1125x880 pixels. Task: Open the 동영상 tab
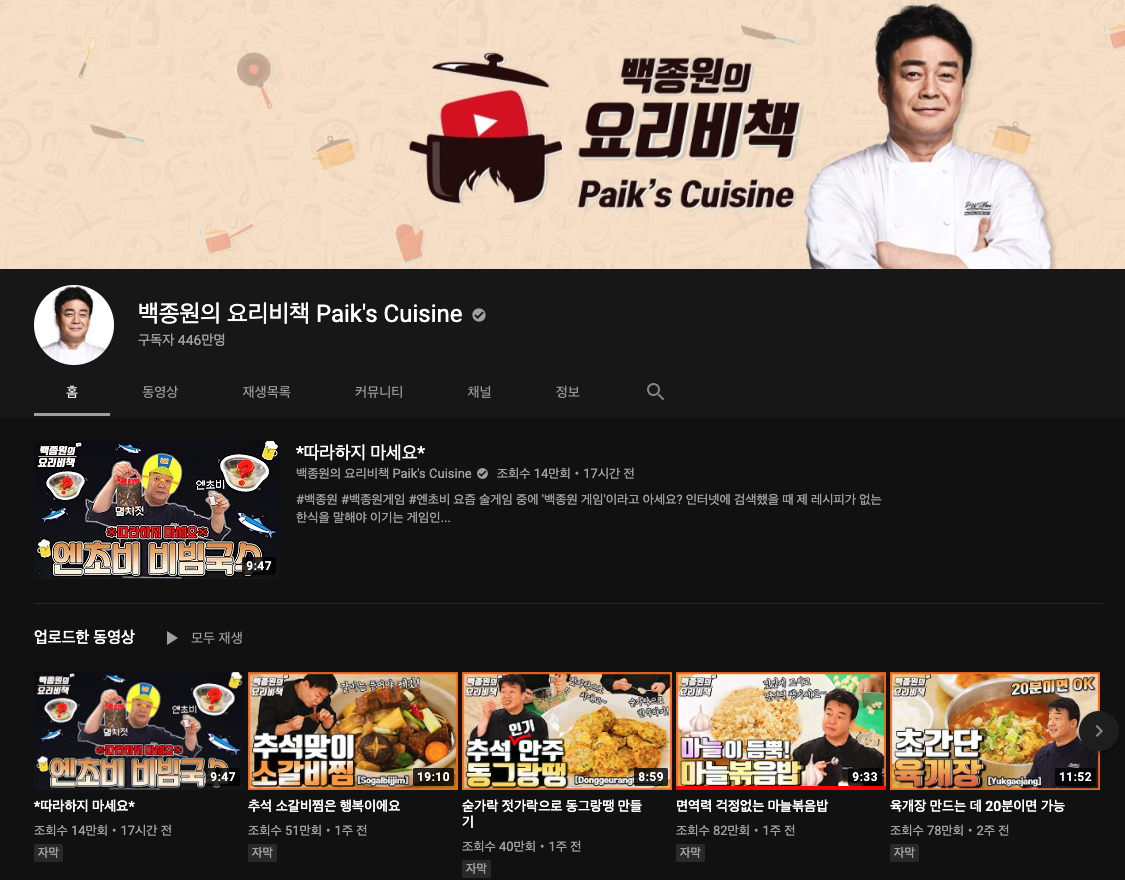pos(160,392)
